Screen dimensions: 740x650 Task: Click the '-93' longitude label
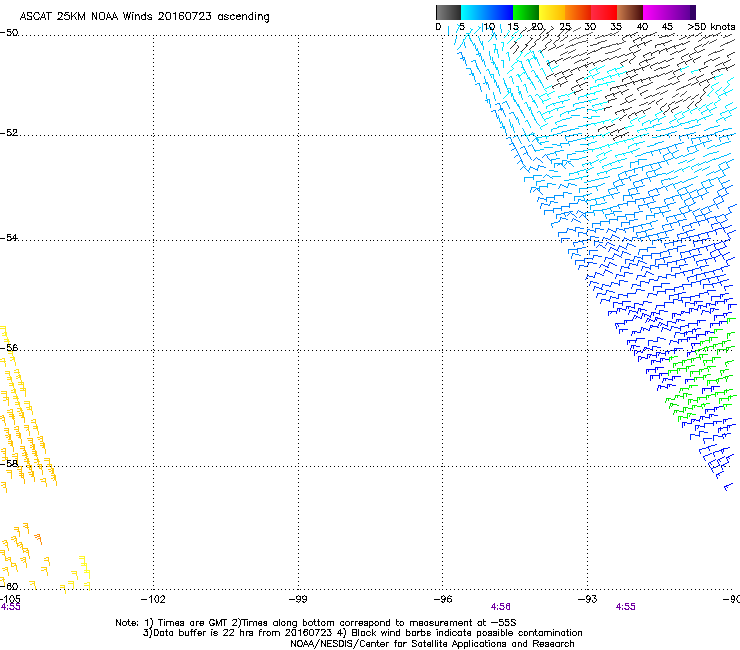[587, 599]
